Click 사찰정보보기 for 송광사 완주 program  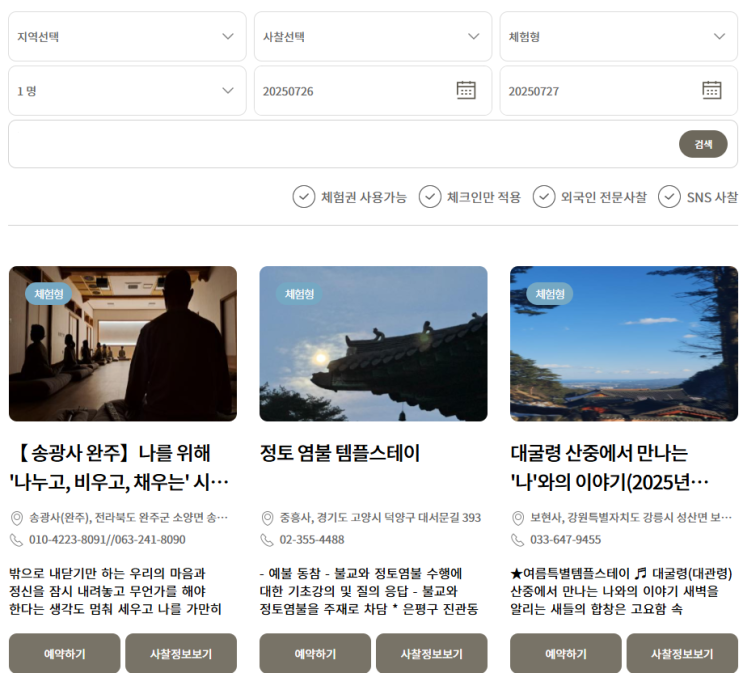coord(181,654)
